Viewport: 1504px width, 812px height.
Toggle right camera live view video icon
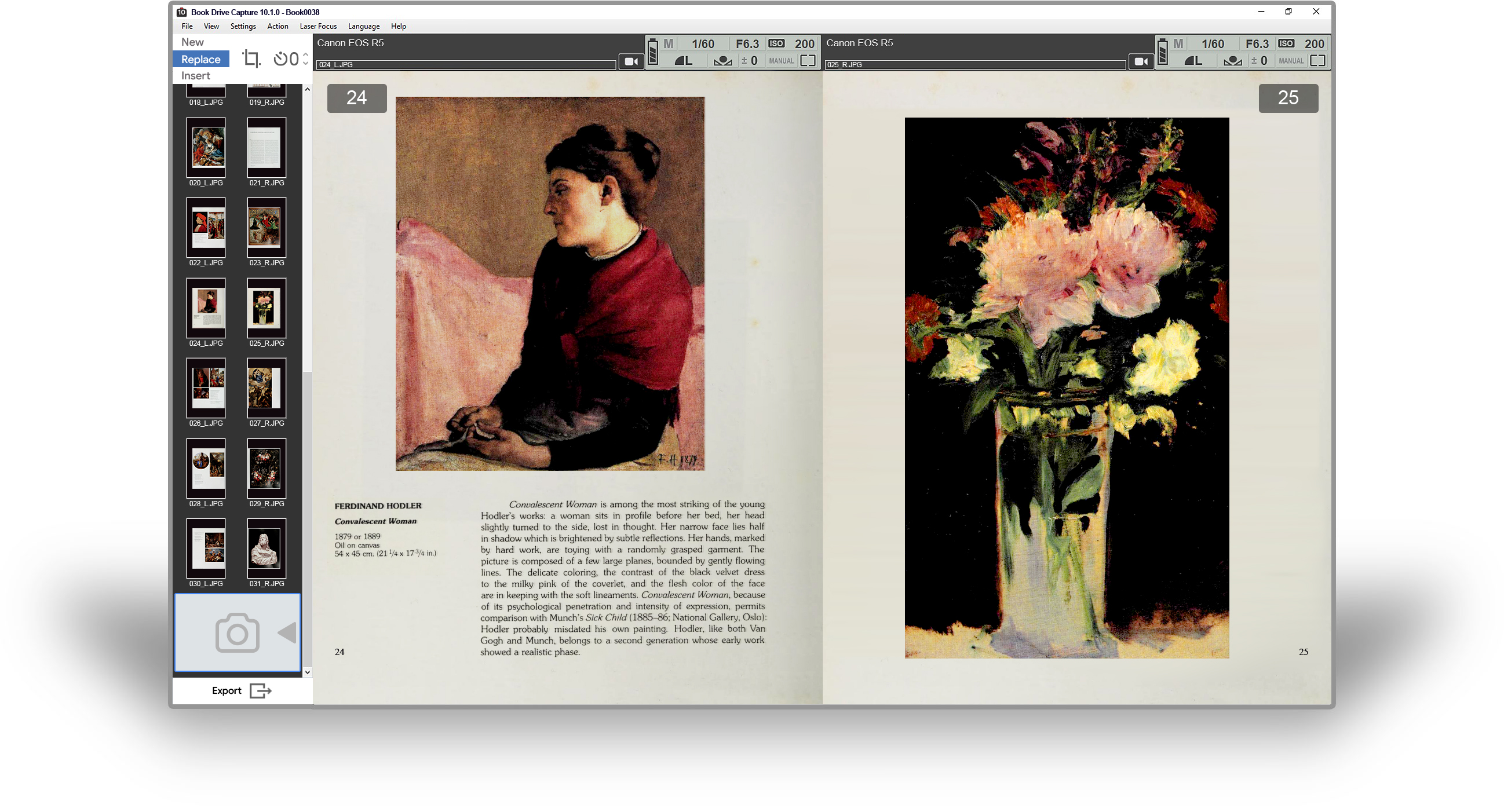[x=1141, y=61]
